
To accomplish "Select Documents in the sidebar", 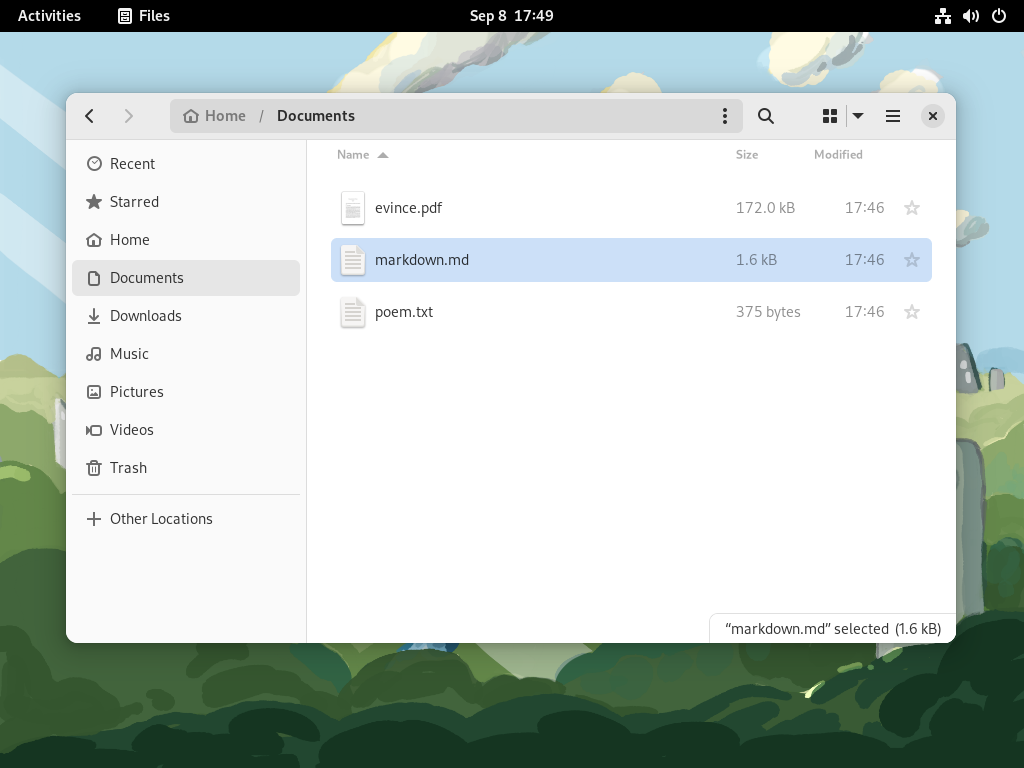I will pos(186,278).
